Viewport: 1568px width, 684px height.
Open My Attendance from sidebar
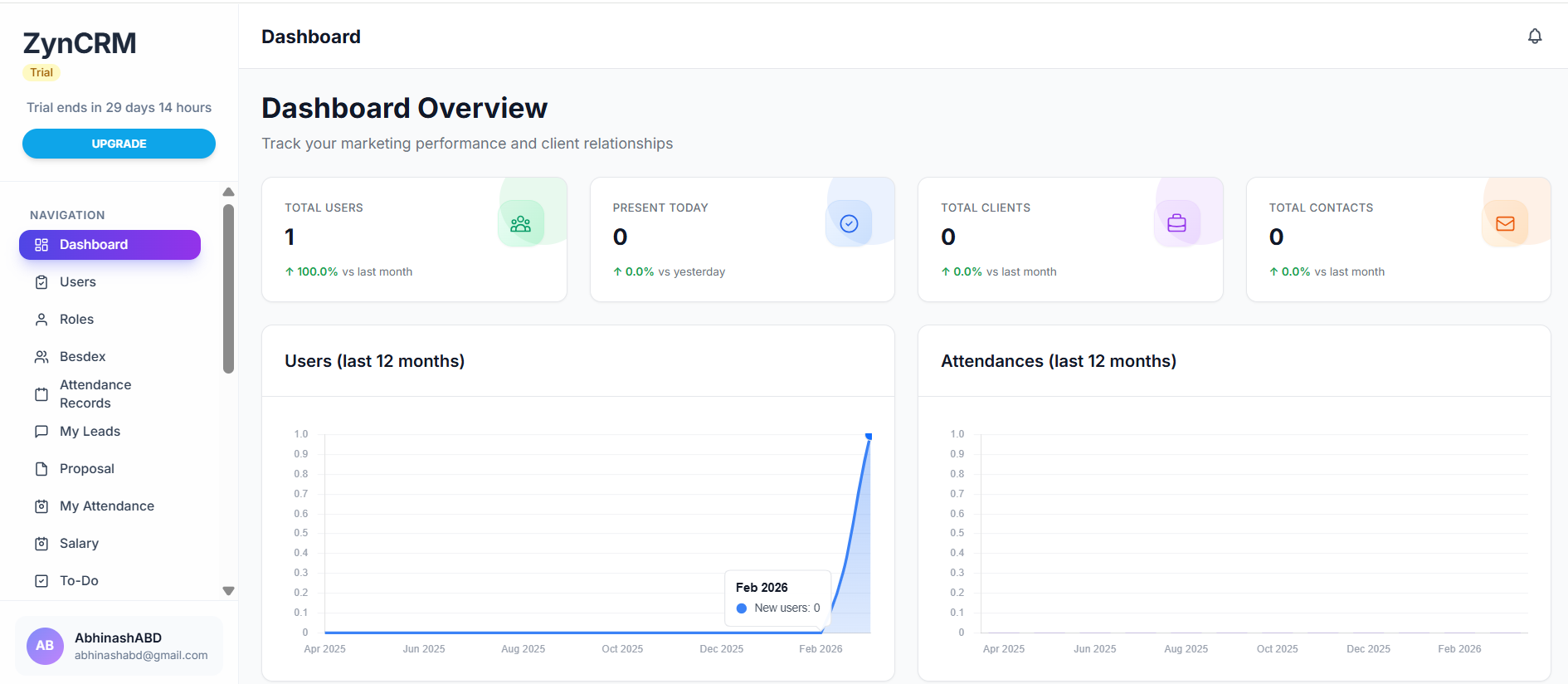click(x=106, y=506)
